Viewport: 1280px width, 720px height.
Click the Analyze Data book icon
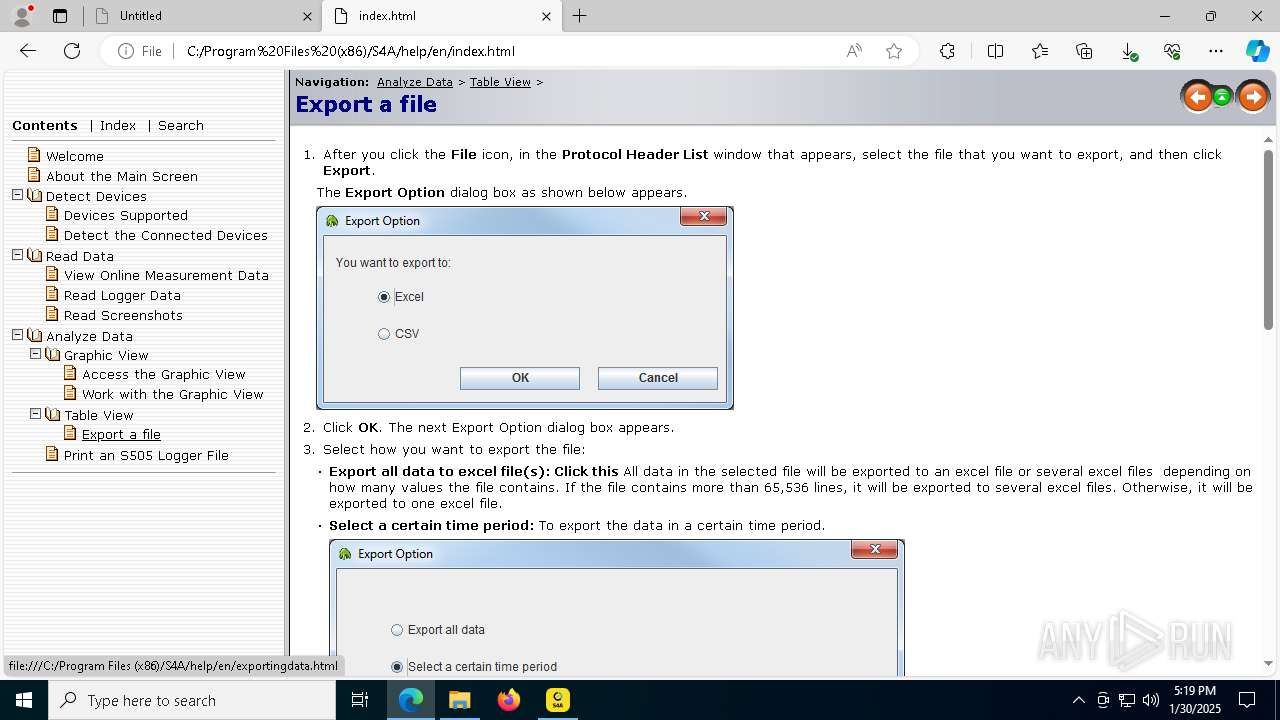coord(35,335)
